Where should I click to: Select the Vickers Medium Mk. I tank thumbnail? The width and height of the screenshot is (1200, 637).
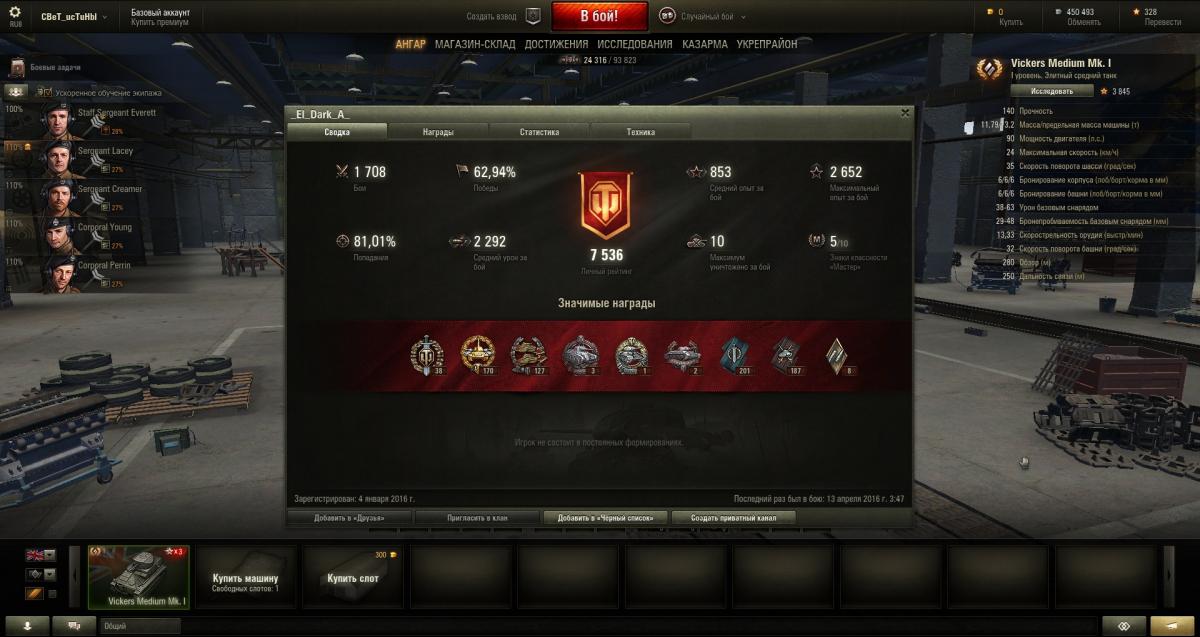point(138,576)
